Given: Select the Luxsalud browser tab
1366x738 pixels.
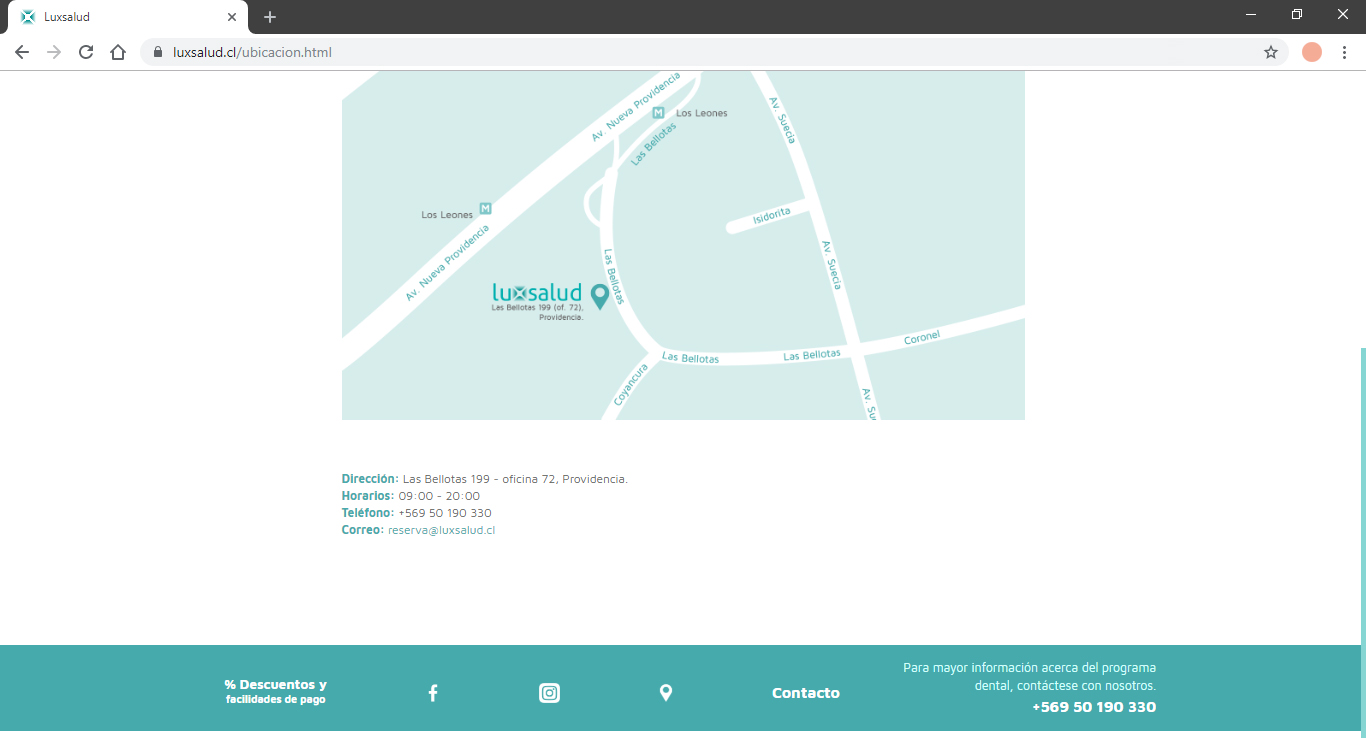Looking at the screenshot, I should pos(120,17).
